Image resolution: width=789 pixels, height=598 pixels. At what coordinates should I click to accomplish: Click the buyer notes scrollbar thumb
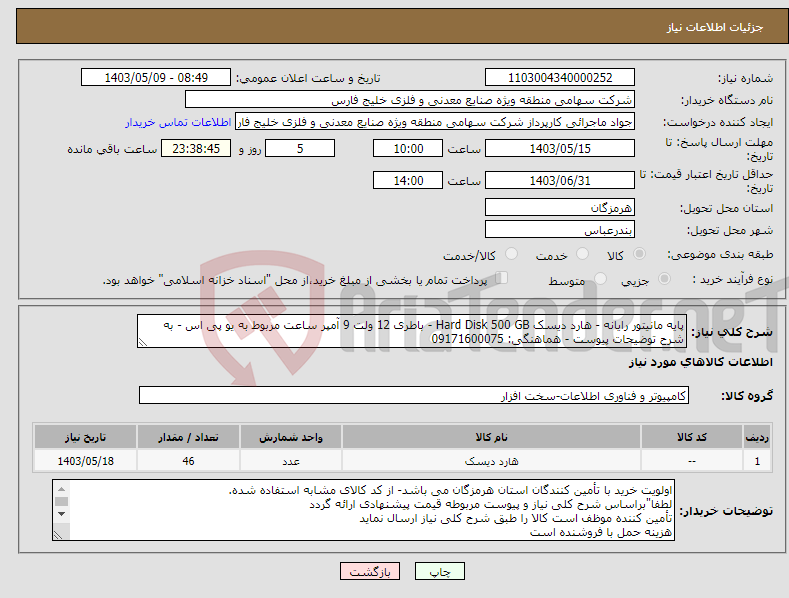coord(61,501)
